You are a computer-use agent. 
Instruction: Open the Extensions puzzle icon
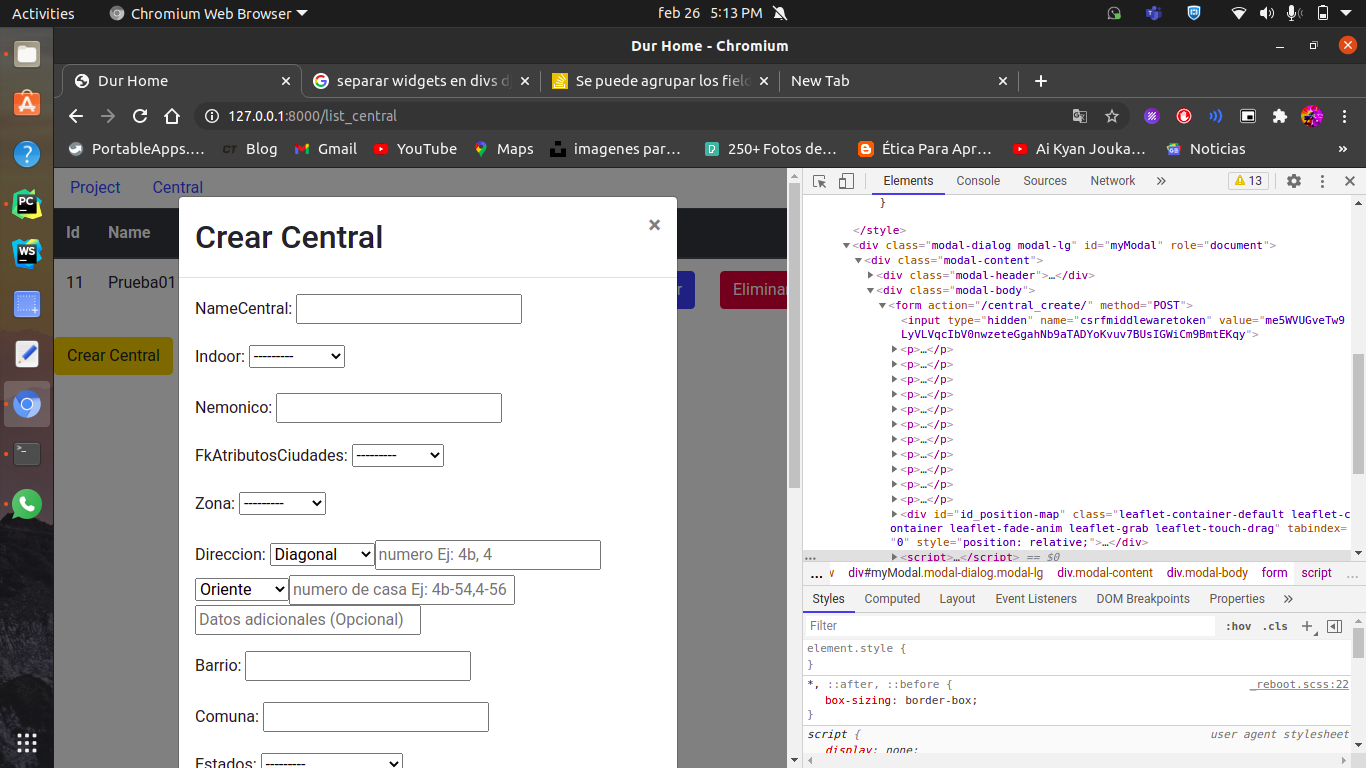tap(1279, 116)
